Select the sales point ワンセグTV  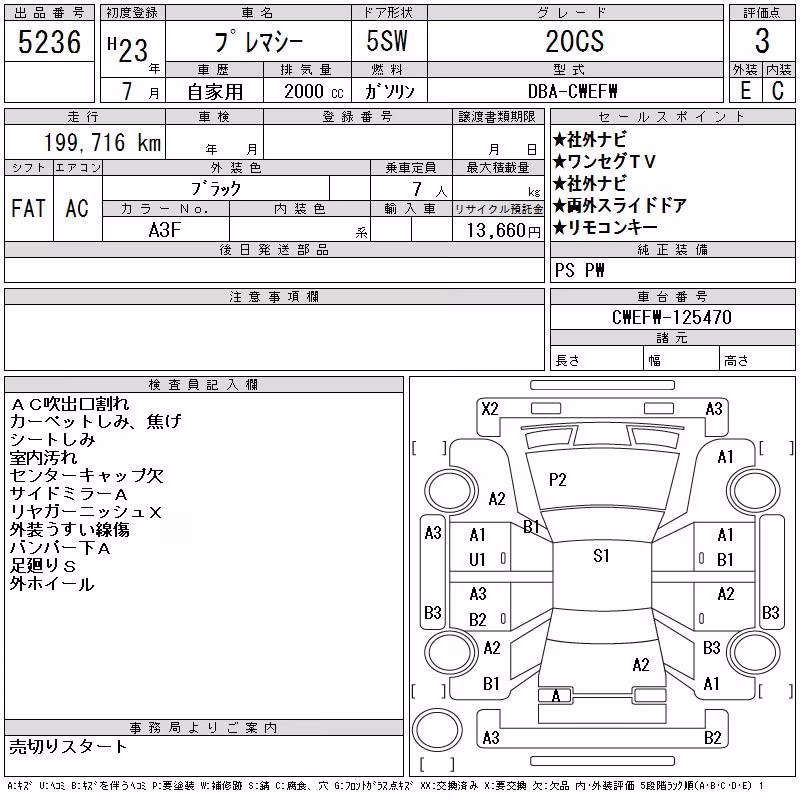point(604,162)
